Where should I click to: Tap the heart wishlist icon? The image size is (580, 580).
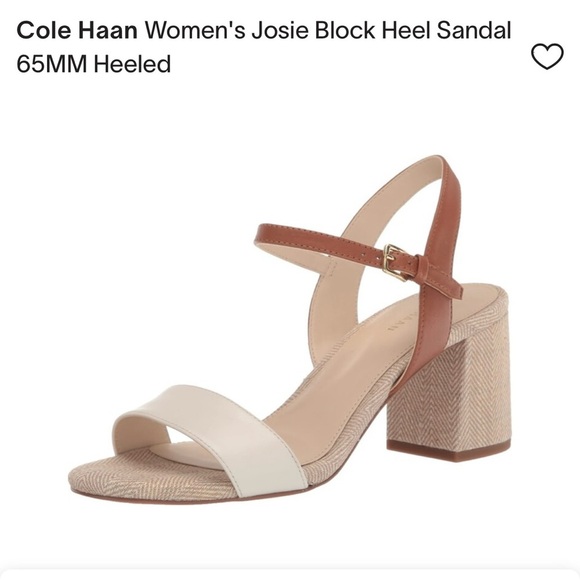547,56
